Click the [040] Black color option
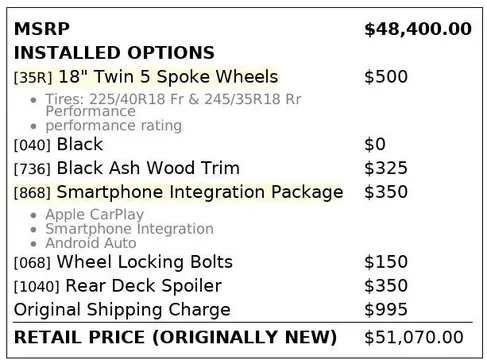487x360 pixels. pos(58,144)
